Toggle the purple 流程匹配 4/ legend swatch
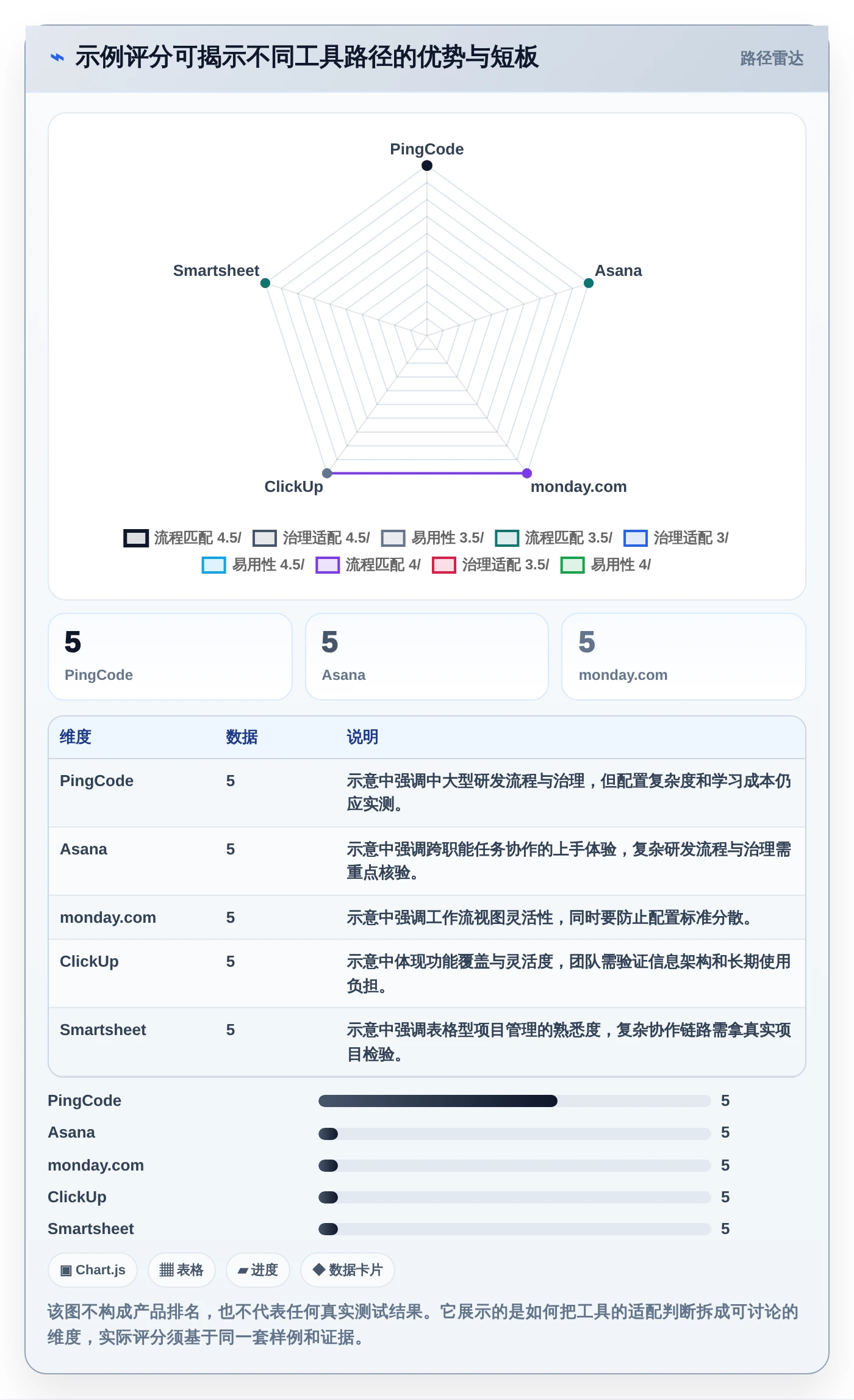 328,565
